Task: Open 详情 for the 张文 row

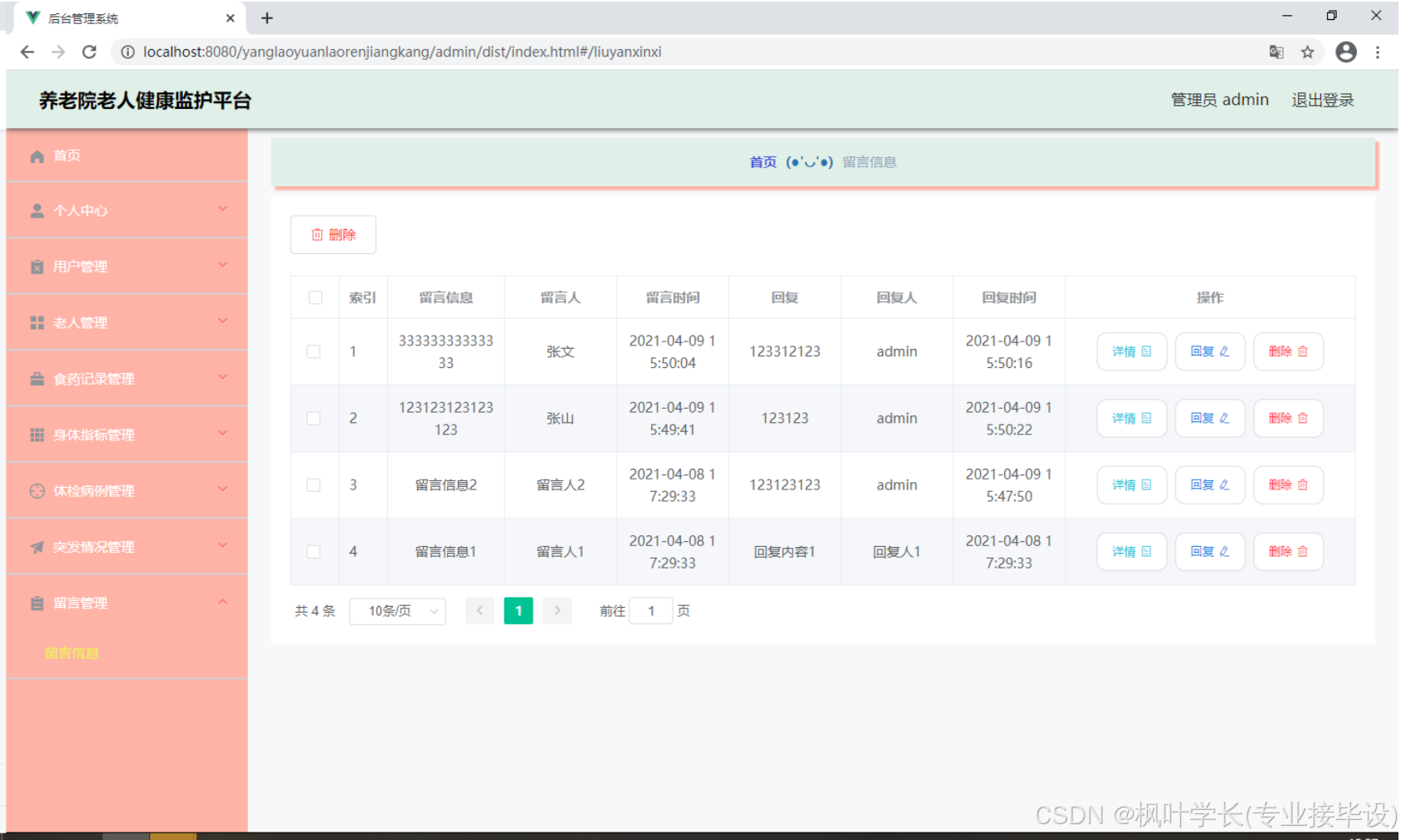Action: point(1131,351)
